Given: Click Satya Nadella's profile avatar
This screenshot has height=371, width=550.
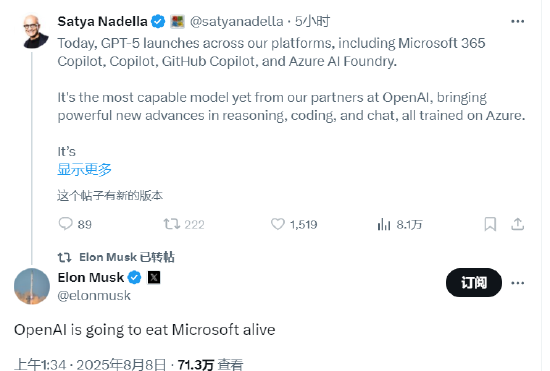Looking at the screenshot, I should [x=36, y=32].
